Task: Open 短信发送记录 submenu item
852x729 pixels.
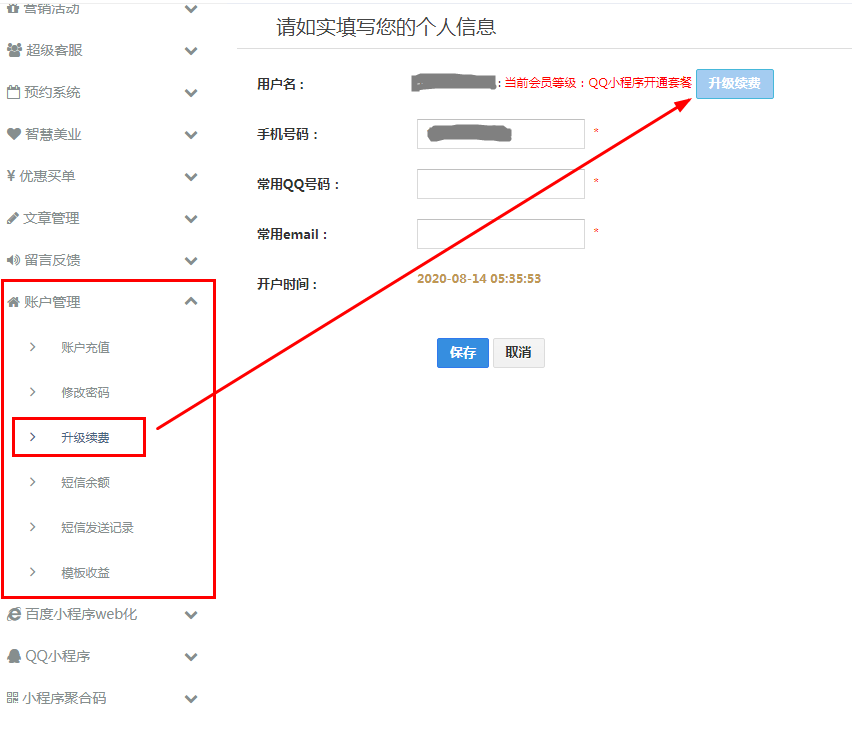Action: pos(97,528)
